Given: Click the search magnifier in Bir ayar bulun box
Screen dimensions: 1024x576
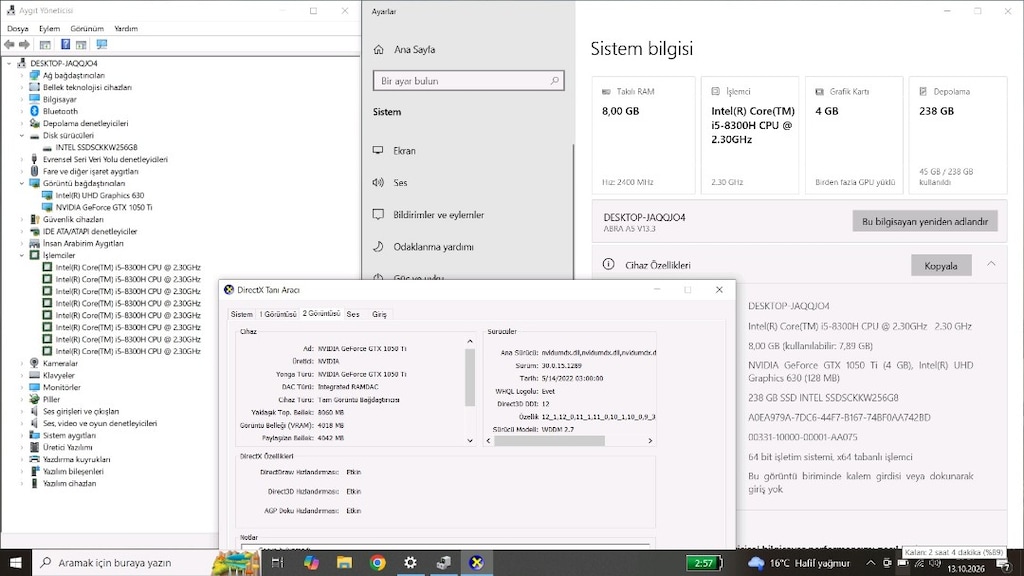Looking at the screenshot, I should [554, 81].
